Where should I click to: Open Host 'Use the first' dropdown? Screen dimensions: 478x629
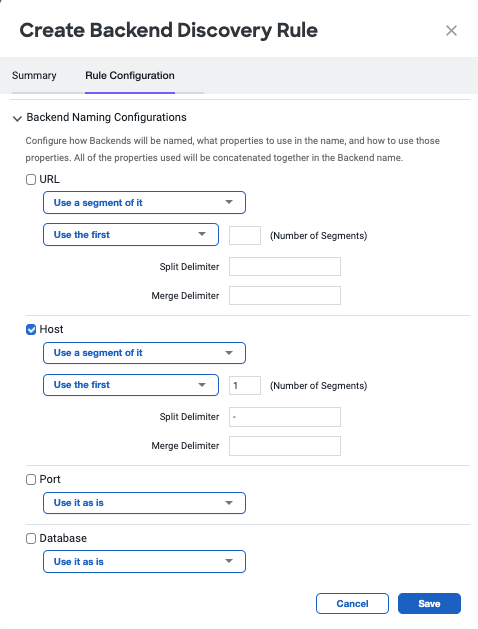pos(131,385)
